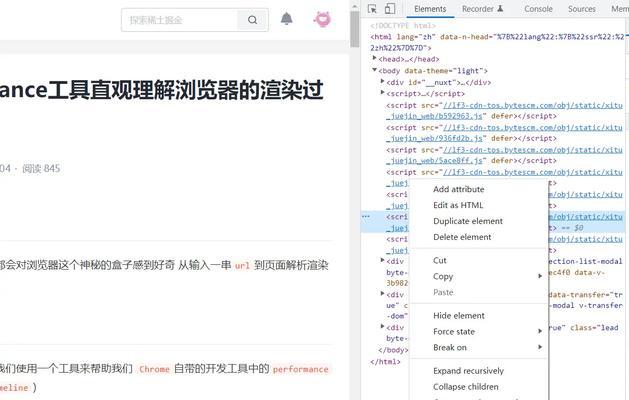Open the Force state submenu
Screen dimensions: 629x400
pos(479,332)
